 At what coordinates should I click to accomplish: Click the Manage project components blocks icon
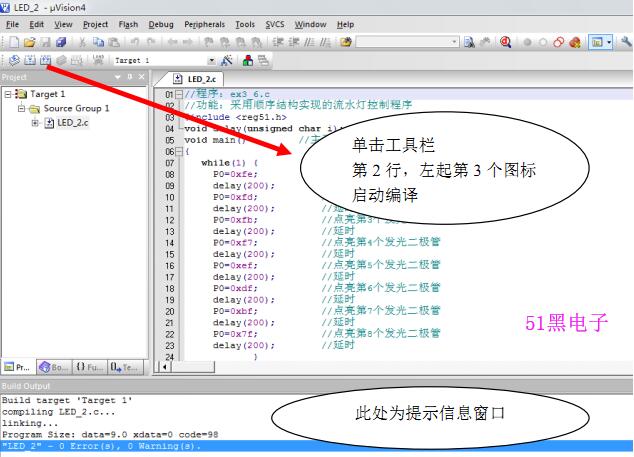point(247,61)
